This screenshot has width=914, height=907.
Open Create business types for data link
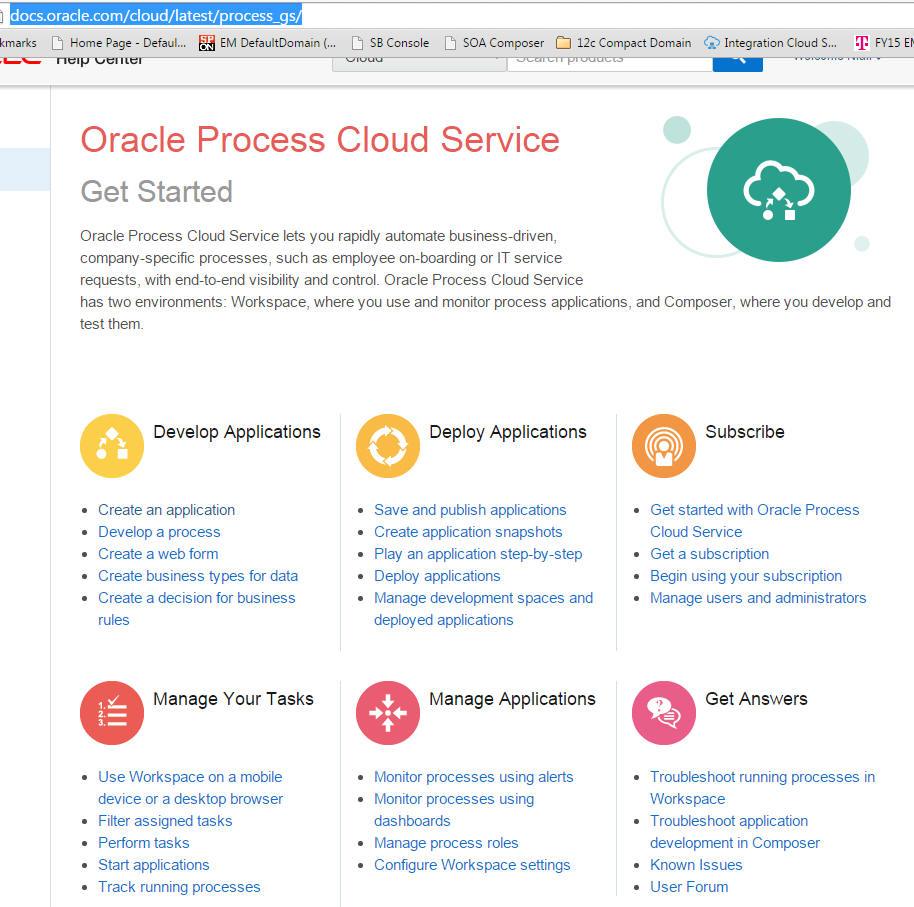click(x=198, y=576)
